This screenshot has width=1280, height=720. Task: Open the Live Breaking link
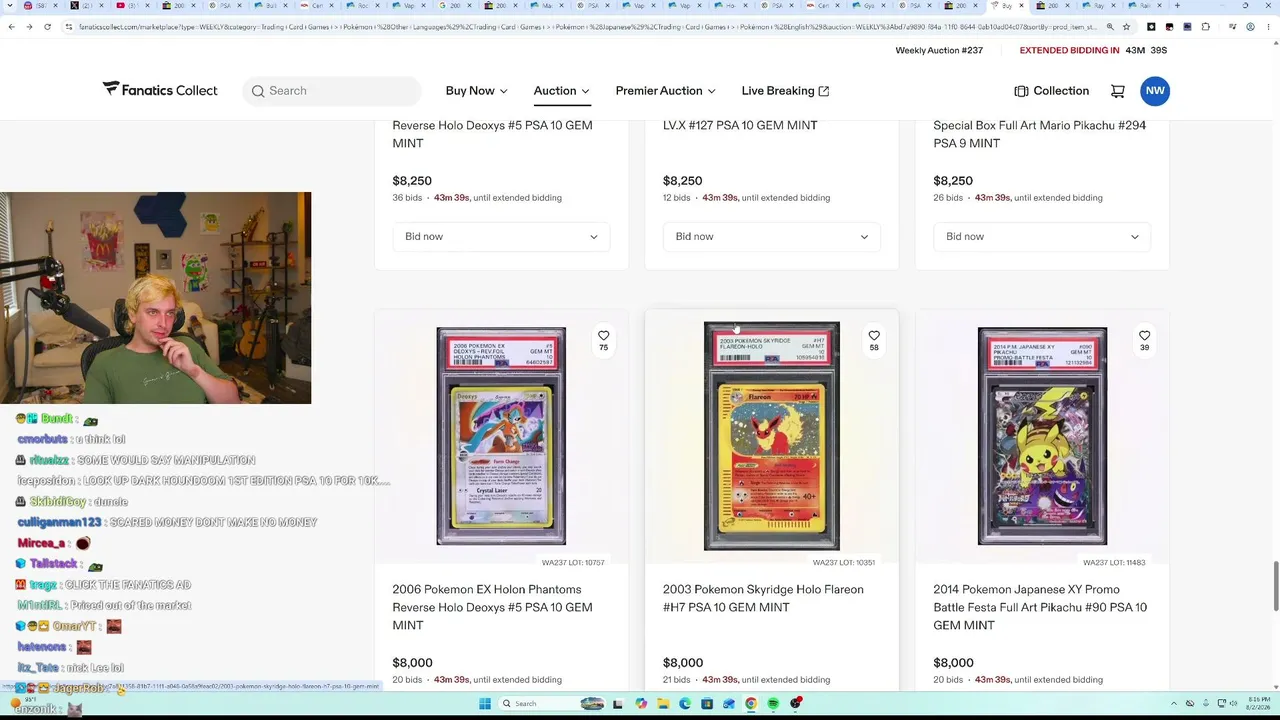click(785, 91)
